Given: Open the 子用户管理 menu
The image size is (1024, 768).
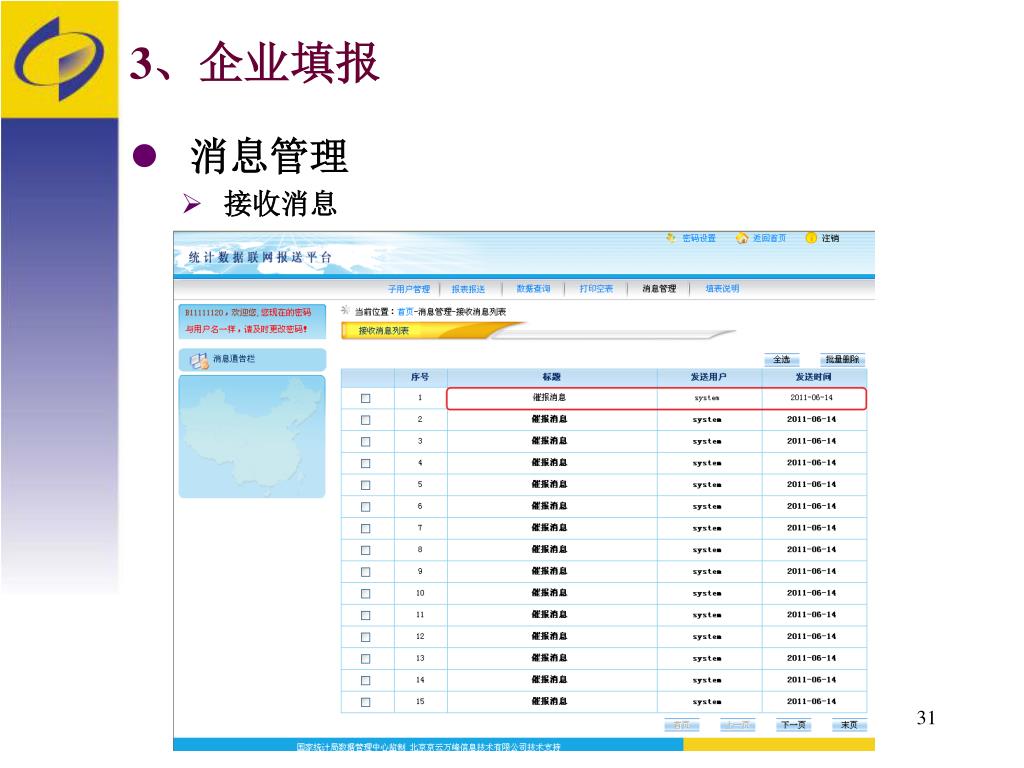Looking at the screenshot, I should point(409,289).
